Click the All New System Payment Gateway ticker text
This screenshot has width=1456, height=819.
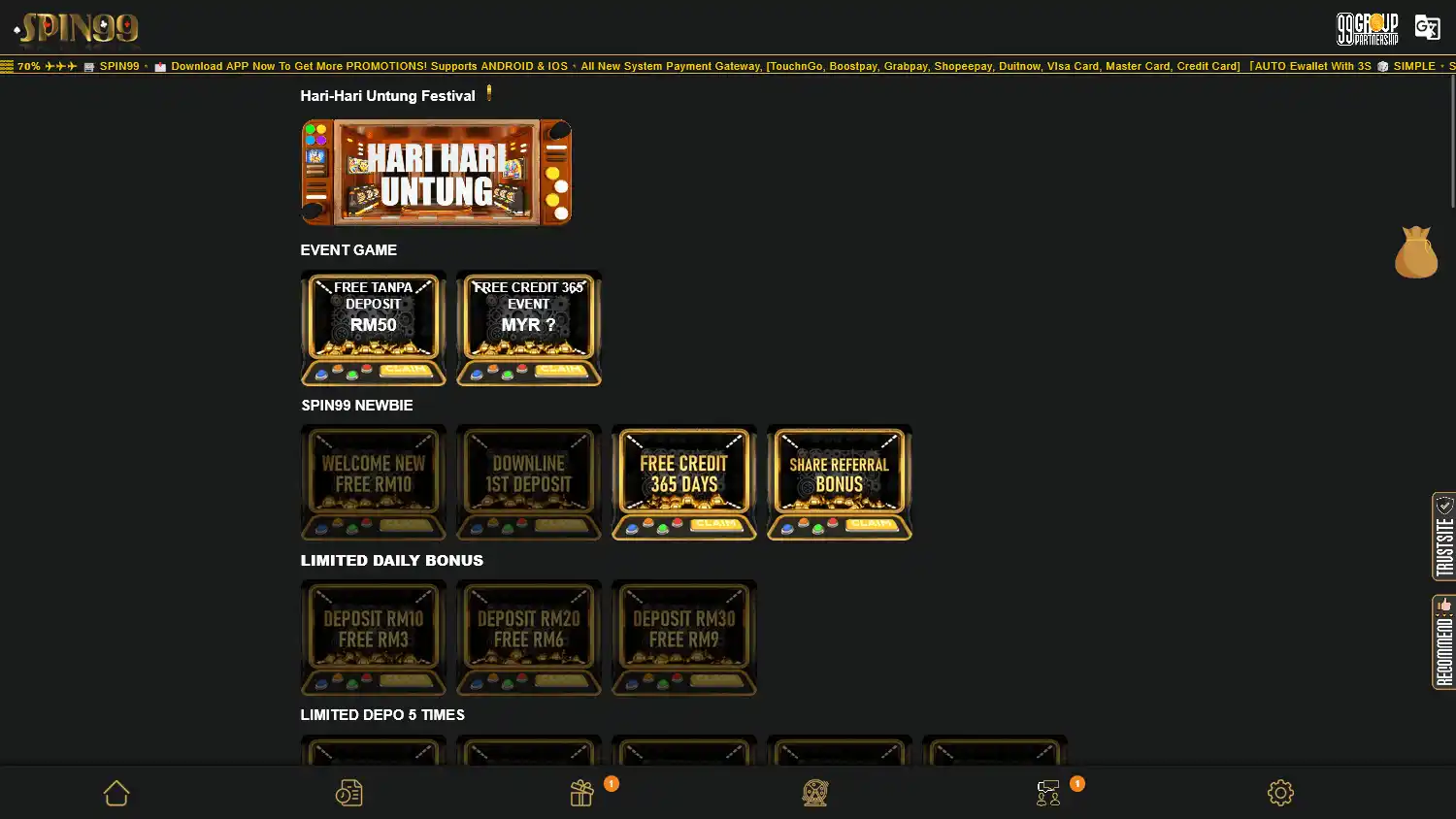[910, 66]
